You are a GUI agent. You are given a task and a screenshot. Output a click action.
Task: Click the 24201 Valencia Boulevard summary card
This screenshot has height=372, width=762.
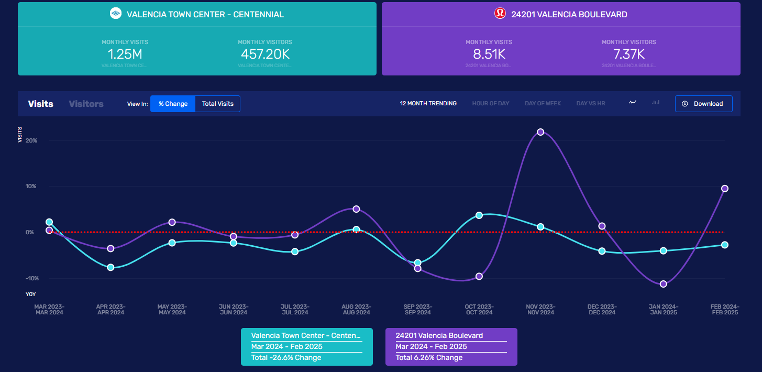tap(561, 38)
